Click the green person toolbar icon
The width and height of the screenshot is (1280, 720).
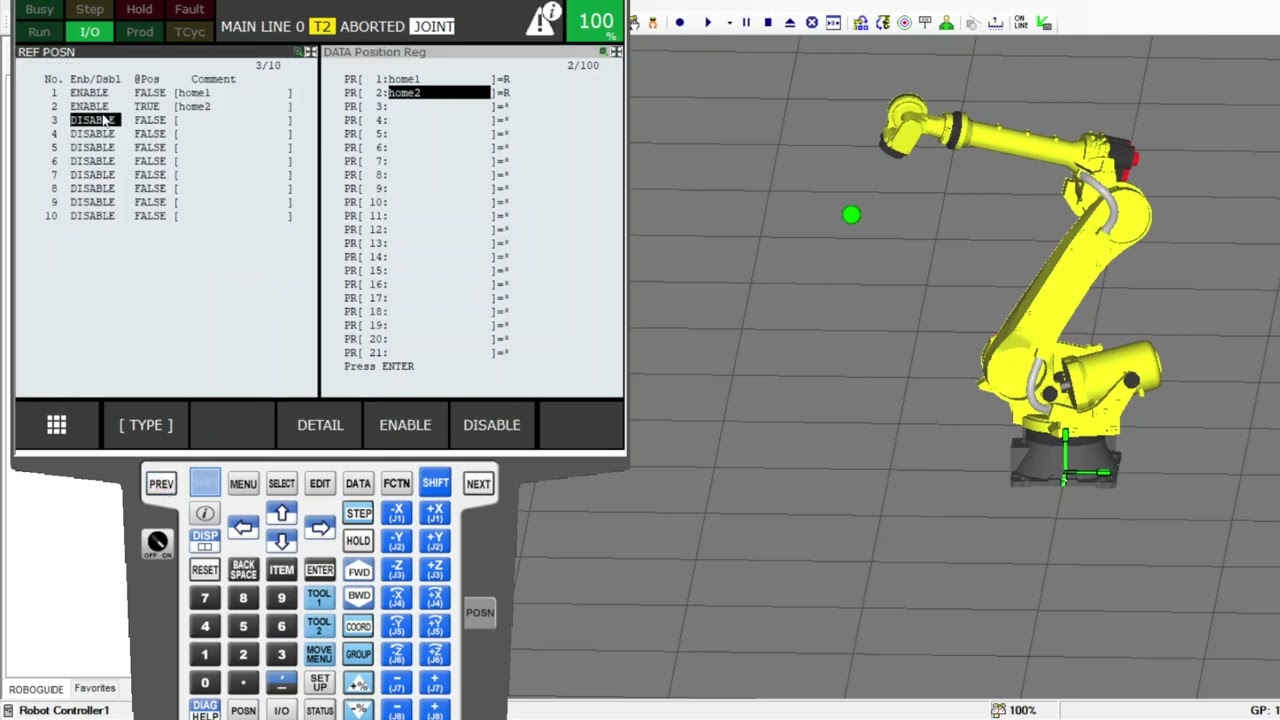click(x=946, y=22)
